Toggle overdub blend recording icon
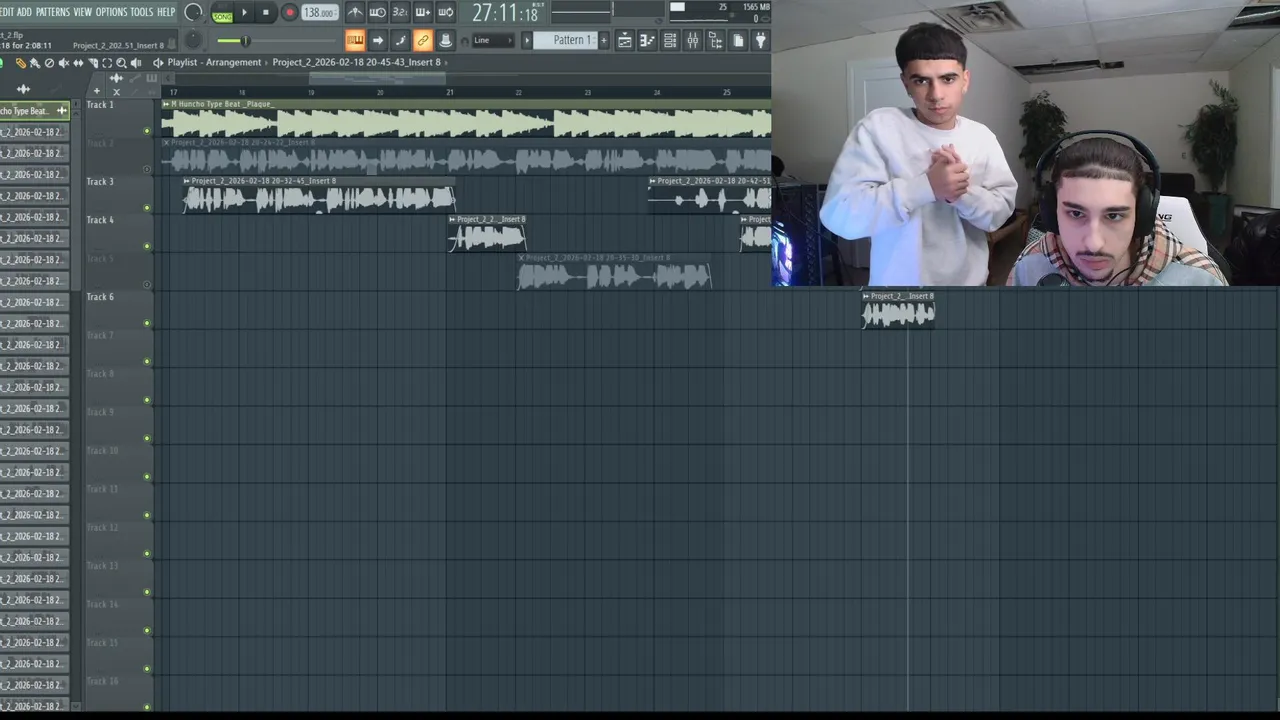 pos(423,12)
